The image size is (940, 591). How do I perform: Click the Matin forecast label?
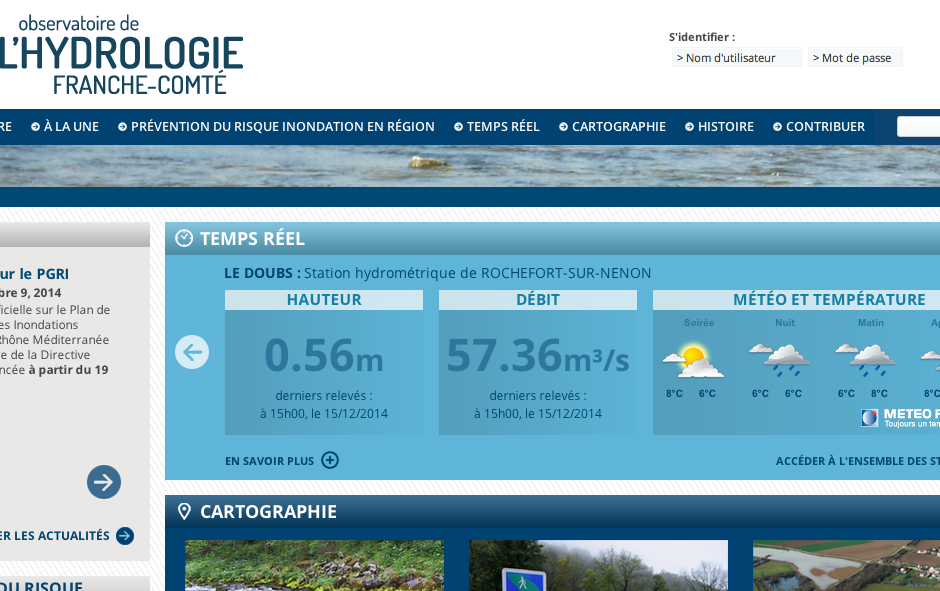[x=870, y=322]
